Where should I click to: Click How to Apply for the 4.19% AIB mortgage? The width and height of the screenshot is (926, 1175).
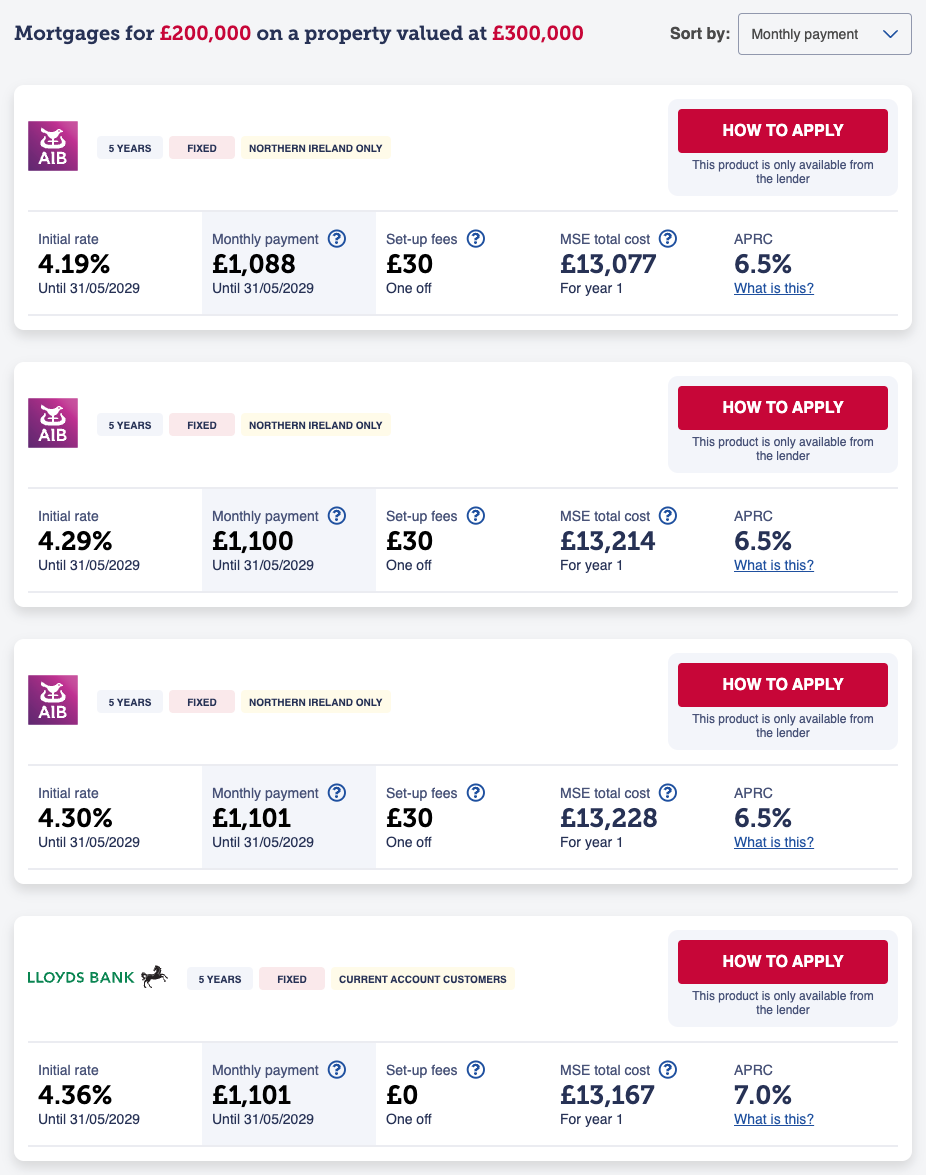[782, 130]
